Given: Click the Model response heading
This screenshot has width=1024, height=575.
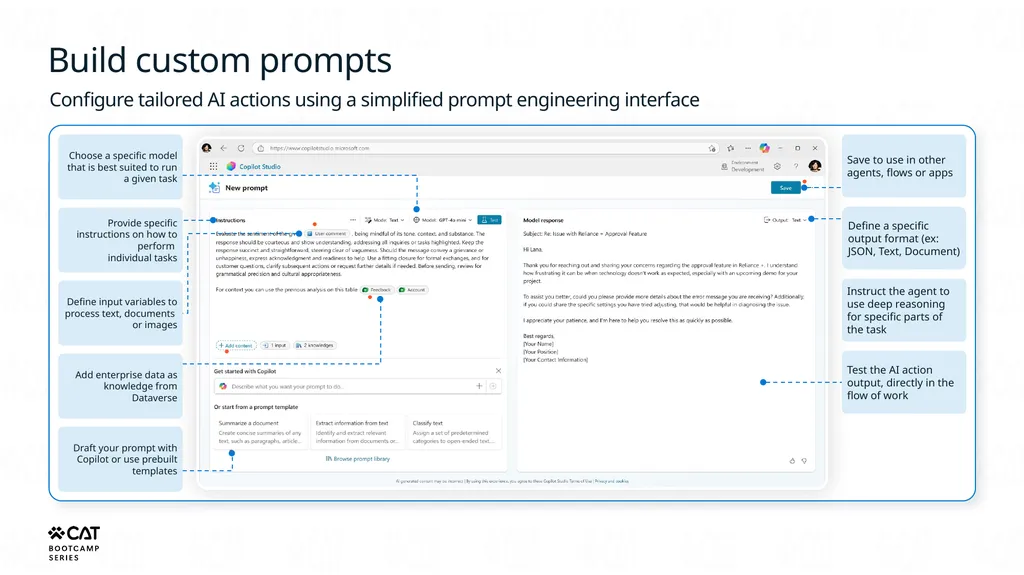Looking at the screenshot, I should point(543,220).
